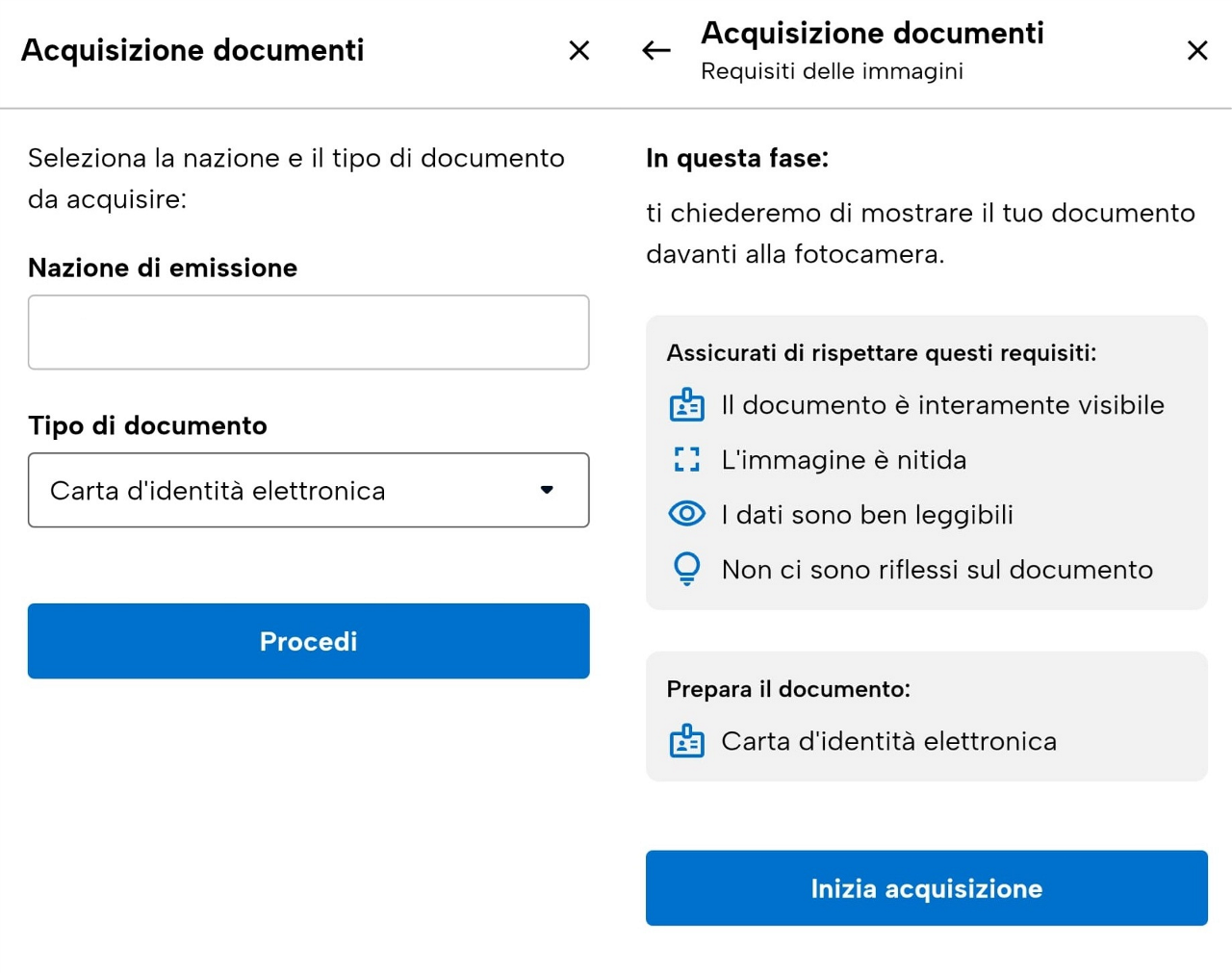This screenshot has height=973, width=1232.
Task: Click the eye icon beside 'dati sono ben leggibili'
Action: 687,514
